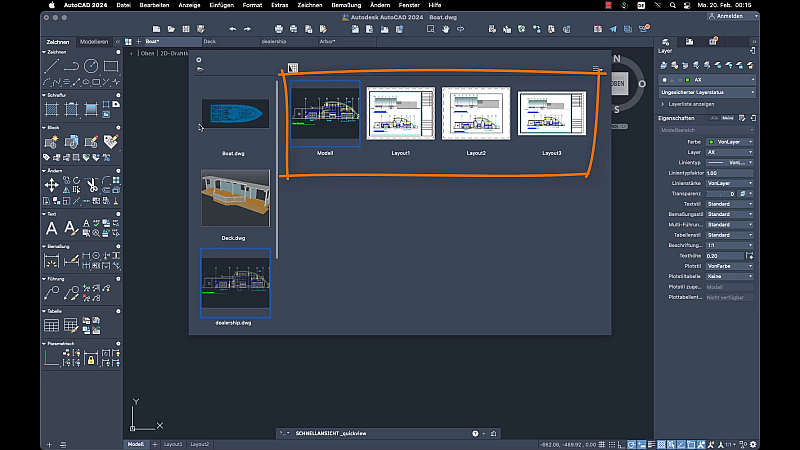Click the Oben view label control

click(147, 53)
